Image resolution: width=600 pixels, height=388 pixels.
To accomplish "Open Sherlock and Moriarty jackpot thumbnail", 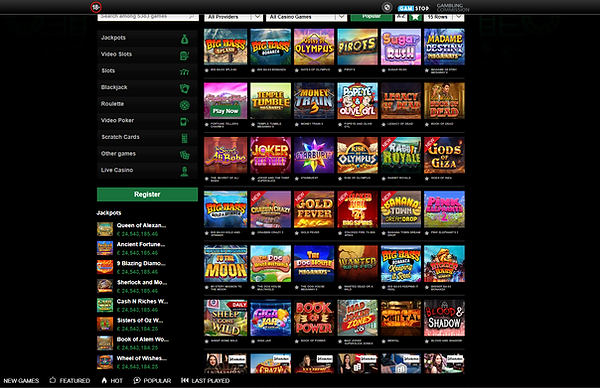I will click(x=105, y=286).
